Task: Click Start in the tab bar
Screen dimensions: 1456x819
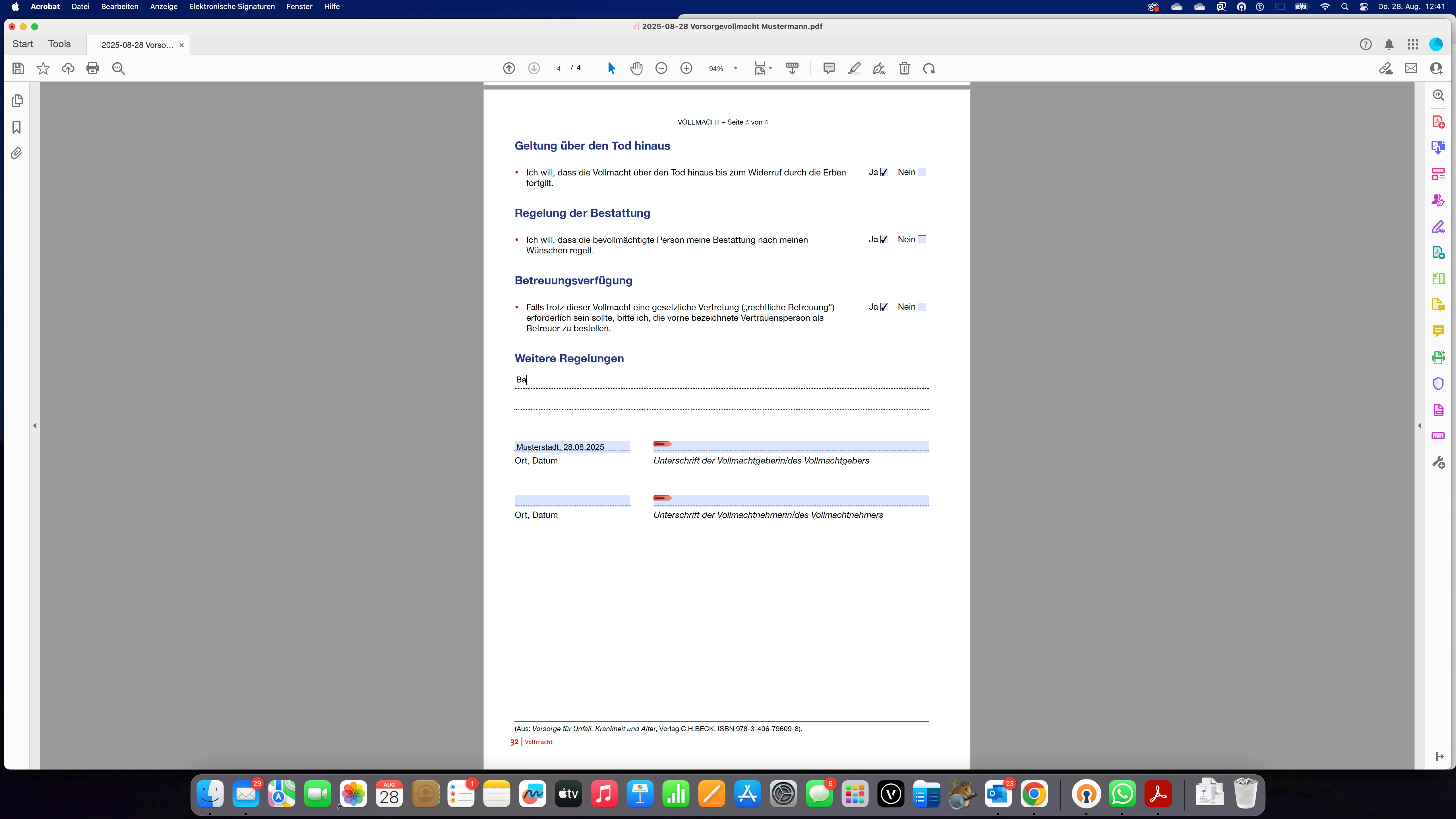Action: (x=23, y=44)
